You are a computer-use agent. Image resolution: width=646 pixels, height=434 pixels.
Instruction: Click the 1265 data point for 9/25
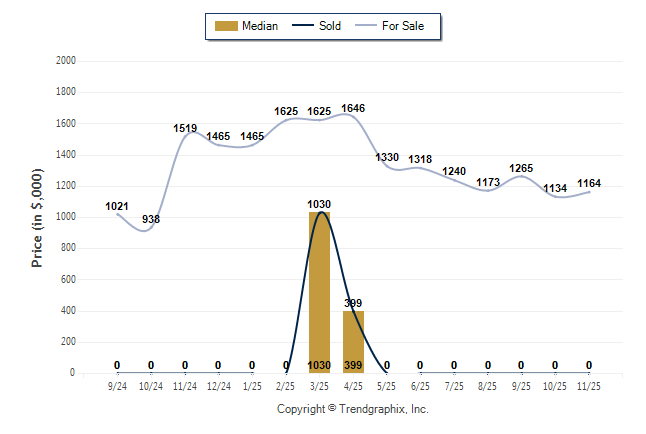(x=521, y=176)
